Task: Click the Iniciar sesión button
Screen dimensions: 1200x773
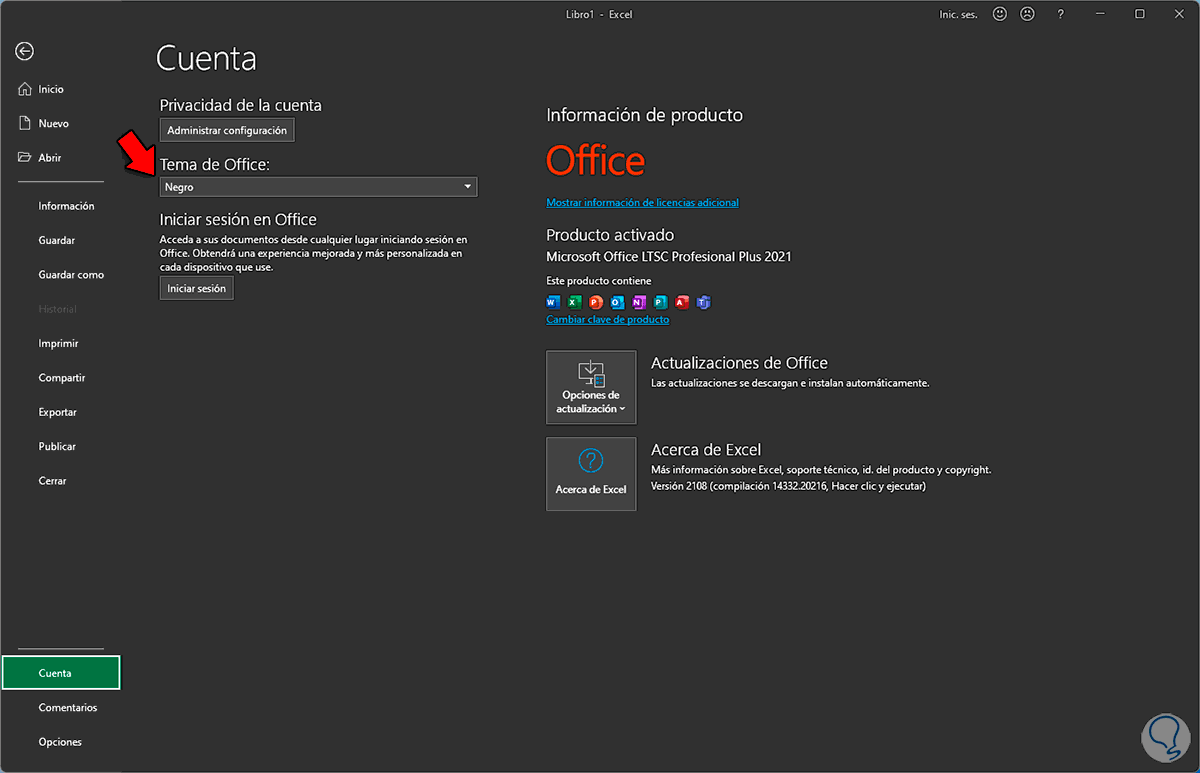Action: [x=197, y=288]
